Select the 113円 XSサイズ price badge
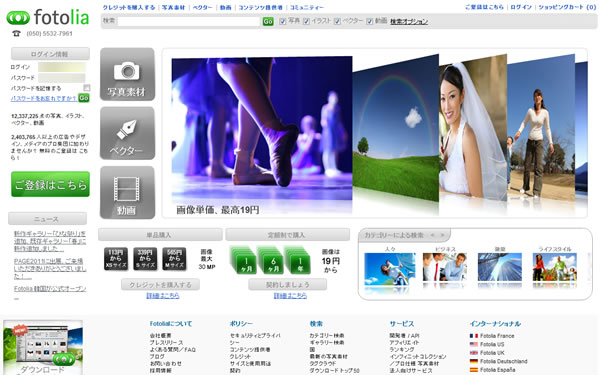Viewport: 600px width, 375px height. point(116,259)
